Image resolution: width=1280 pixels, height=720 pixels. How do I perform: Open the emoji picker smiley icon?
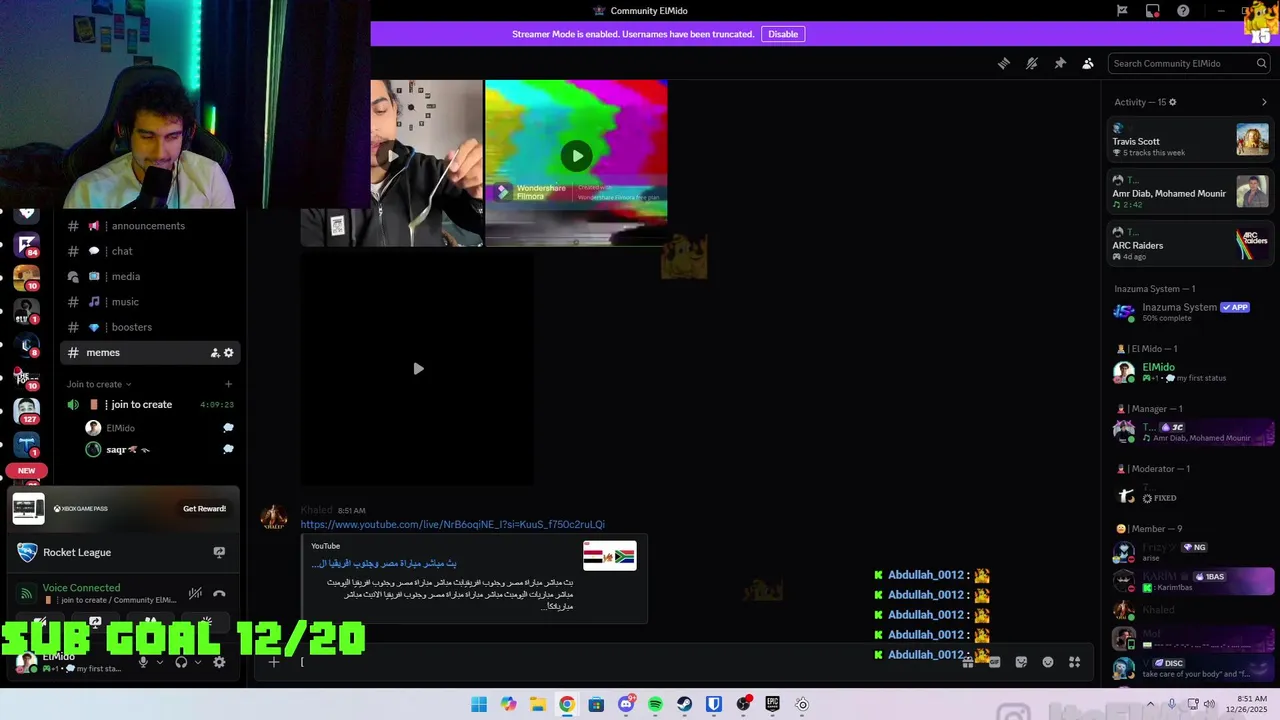pyautogui.click(x=1048, y=662)
